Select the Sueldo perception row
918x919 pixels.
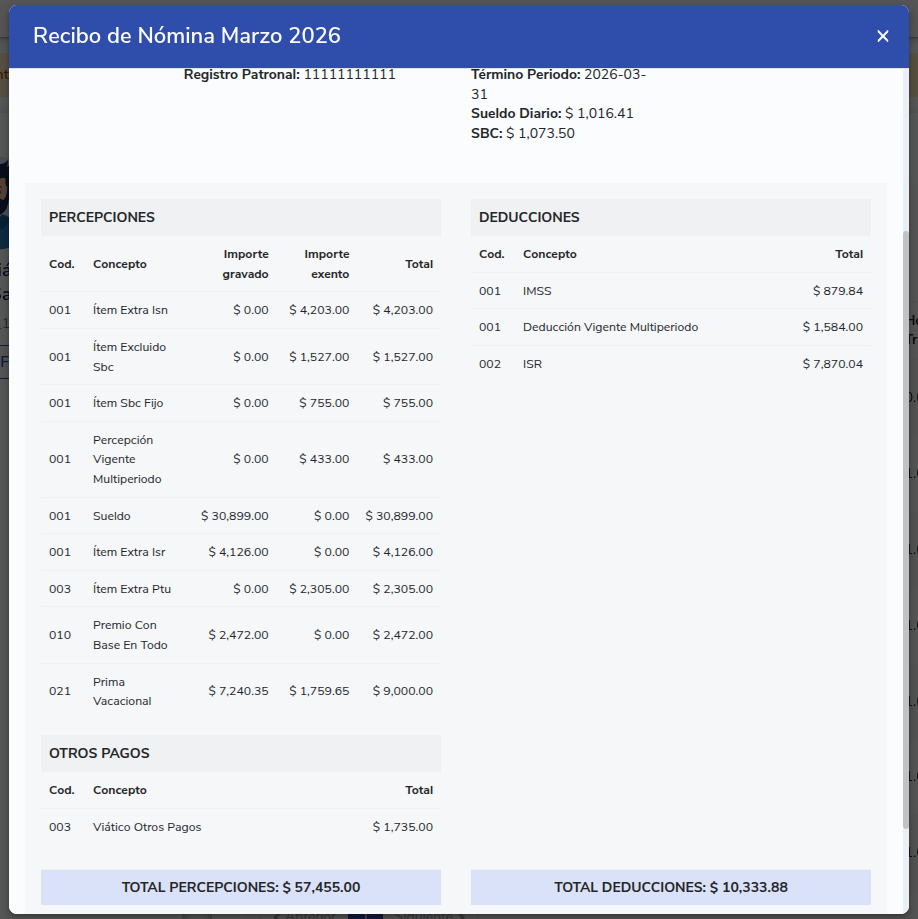[x=240, y=516]
